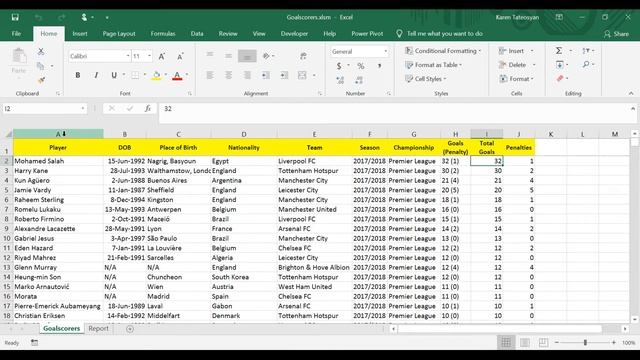Screen dimensions: 640x360
Task: Add a new sheet with plus button
Action: (x=130, y=329)
